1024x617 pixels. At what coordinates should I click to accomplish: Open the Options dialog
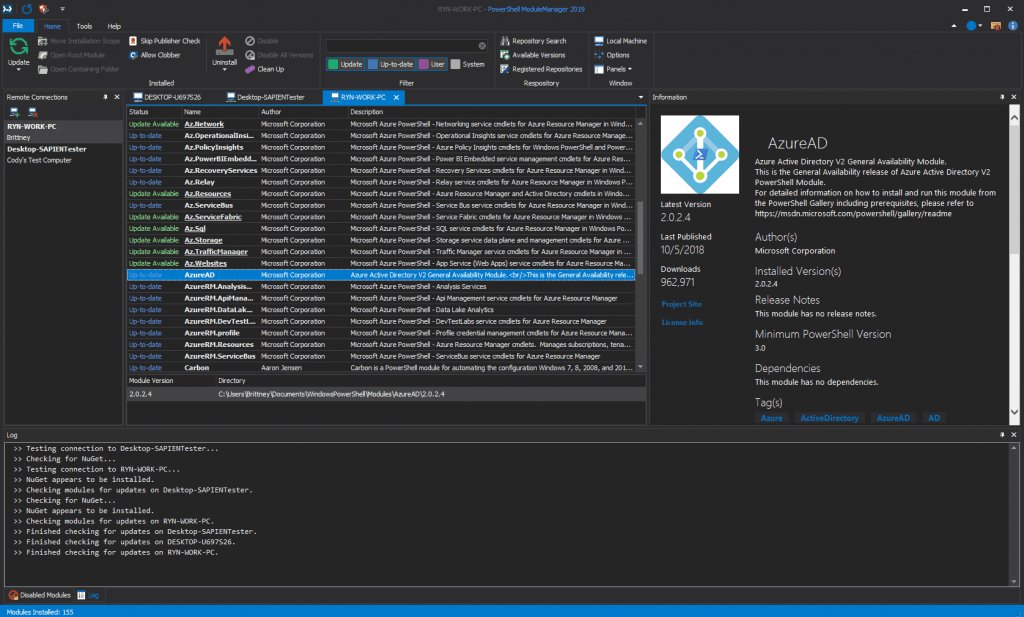[612, 55]
